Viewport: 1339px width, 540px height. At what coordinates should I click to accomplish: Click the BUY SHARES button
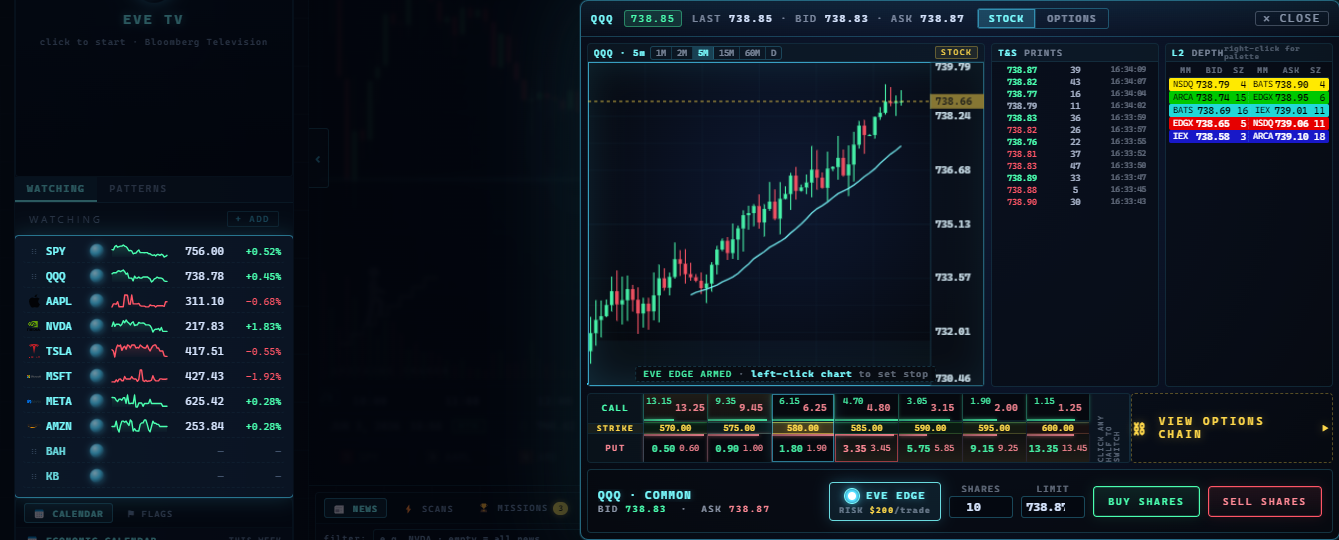(1146, 502)
